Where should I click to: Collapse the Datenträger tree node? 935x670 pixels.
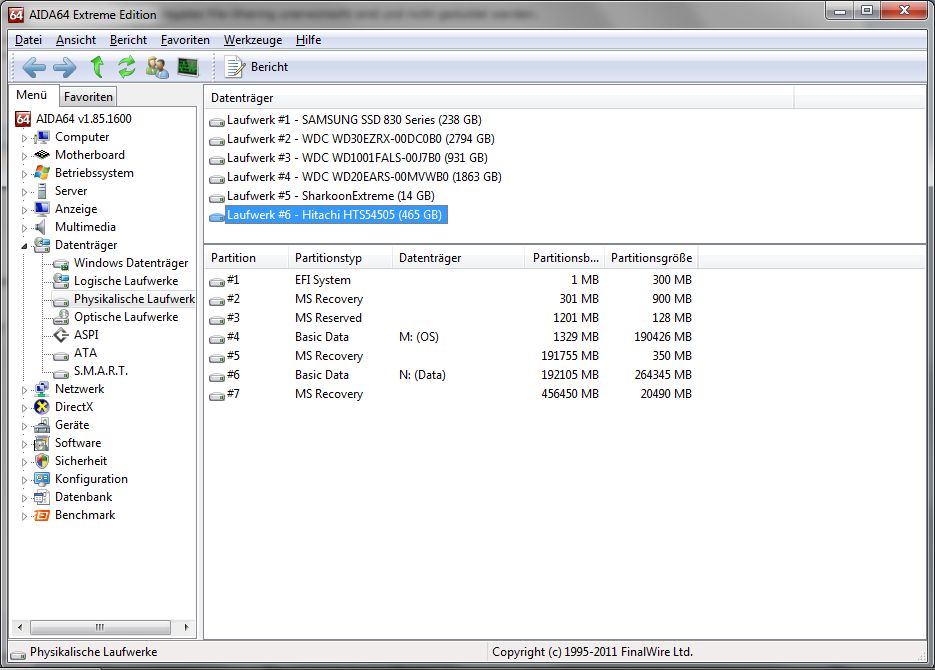tap(25, 245)
